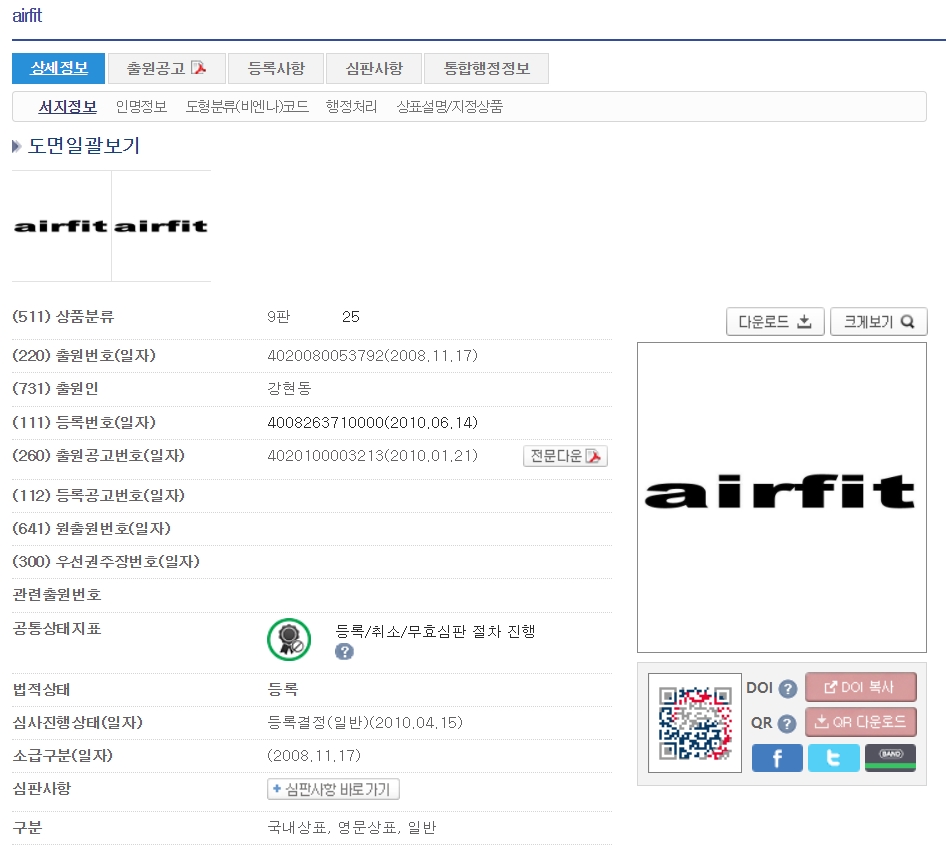Click the green registration status badge icon
Screen dimensions: 946x850
(289, 640)
